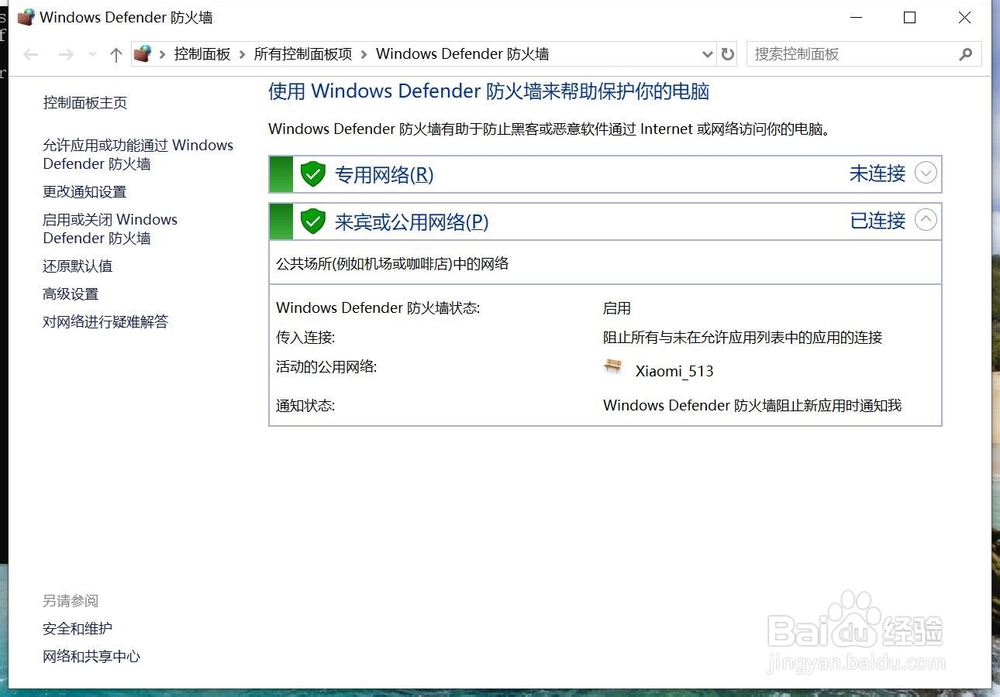Click the Back navigation arrow
The image size is (1000, 697).
[x=31, y=55]
